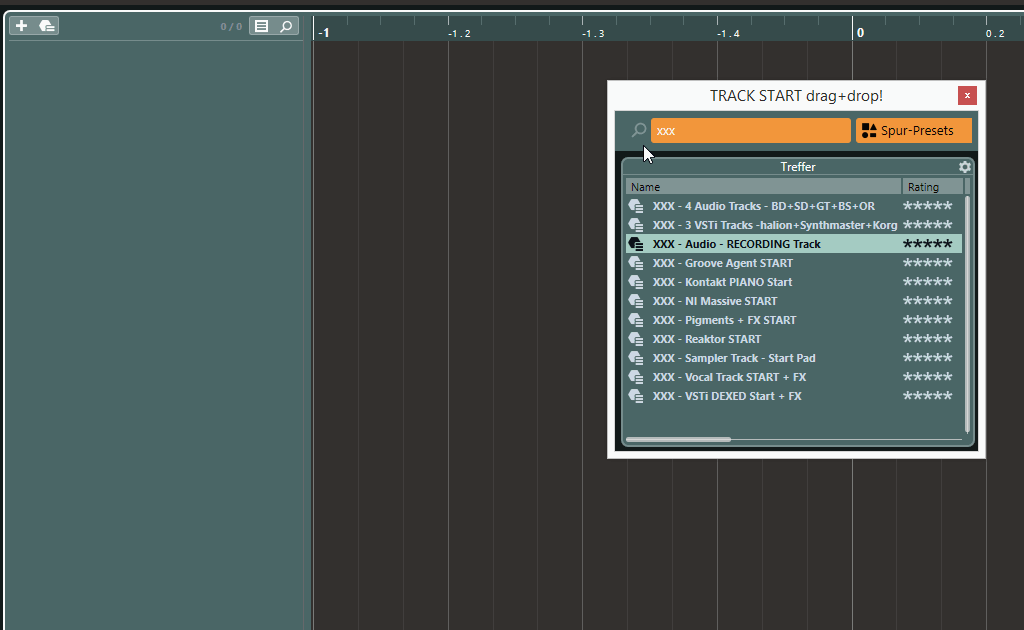Click preset icon of Groove Agent START
The image size is (1024, 630).
tap(636, 263)
